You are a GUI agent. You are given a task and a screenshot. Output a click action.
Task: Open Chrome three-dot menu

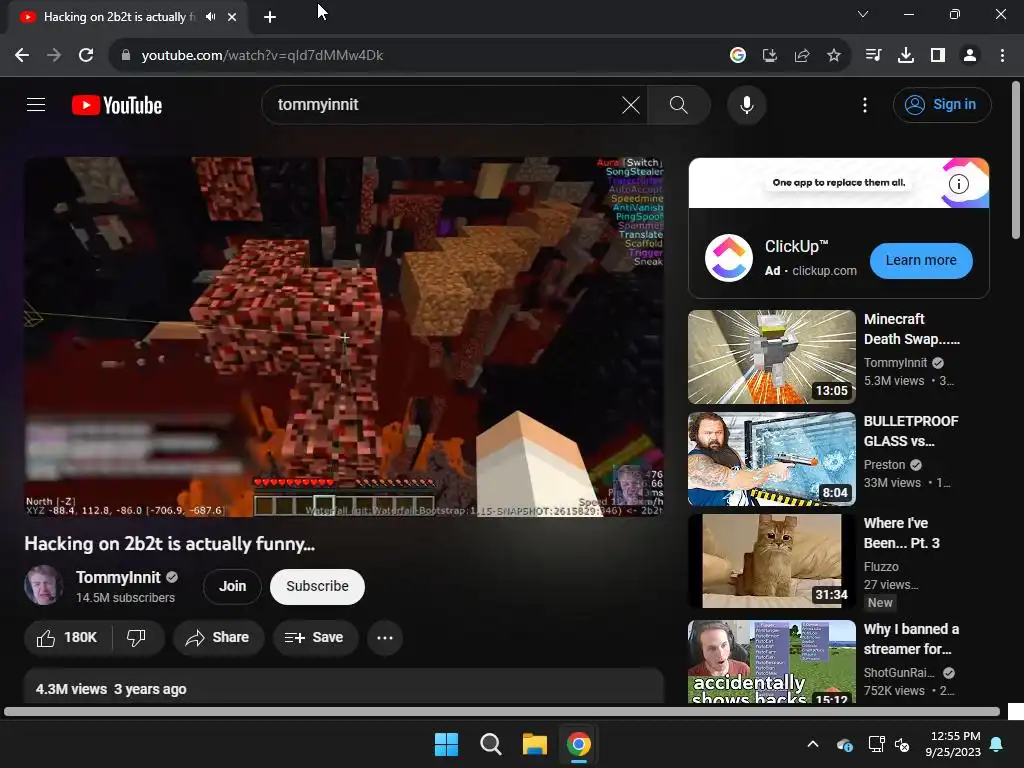[x=1002, y=56]
